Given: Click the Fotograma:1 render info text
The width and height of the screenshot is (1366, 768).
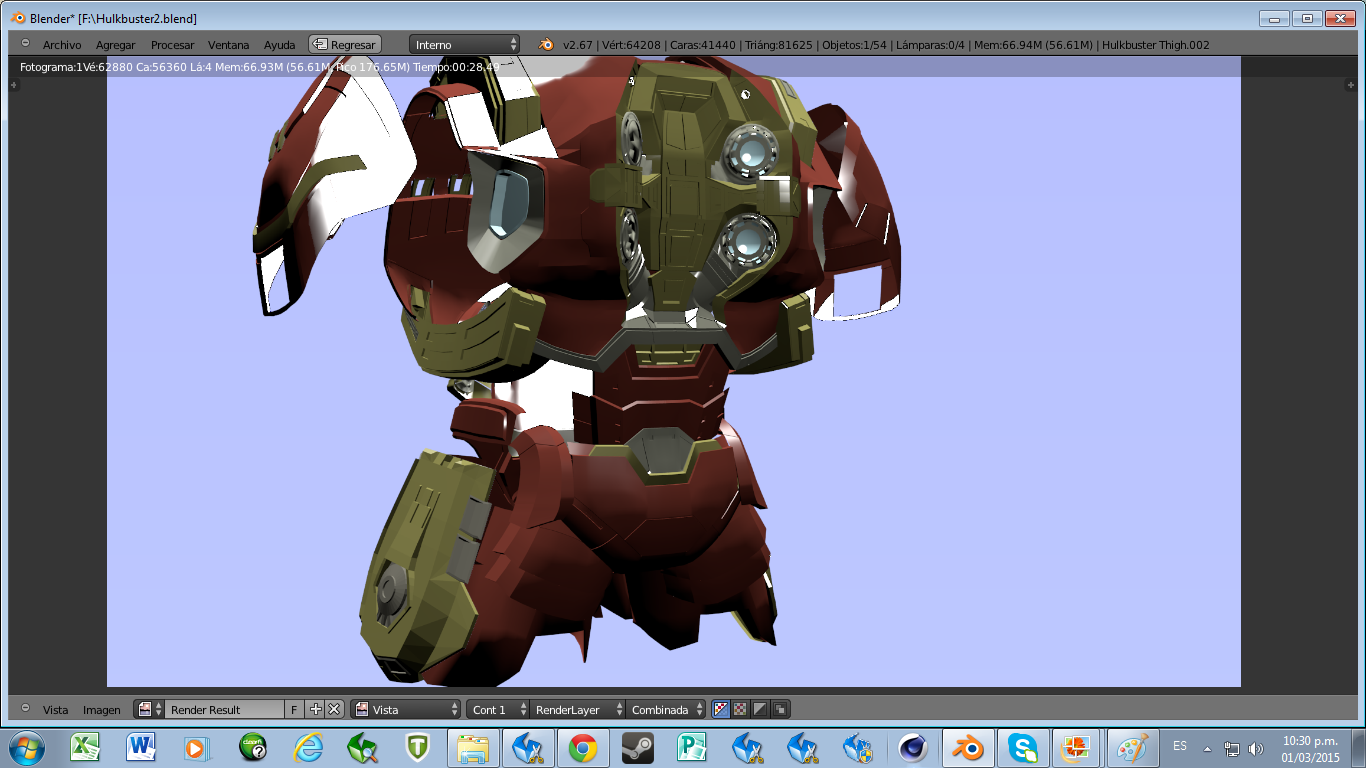Looking at the screenshot, I should tap(52, 67).
